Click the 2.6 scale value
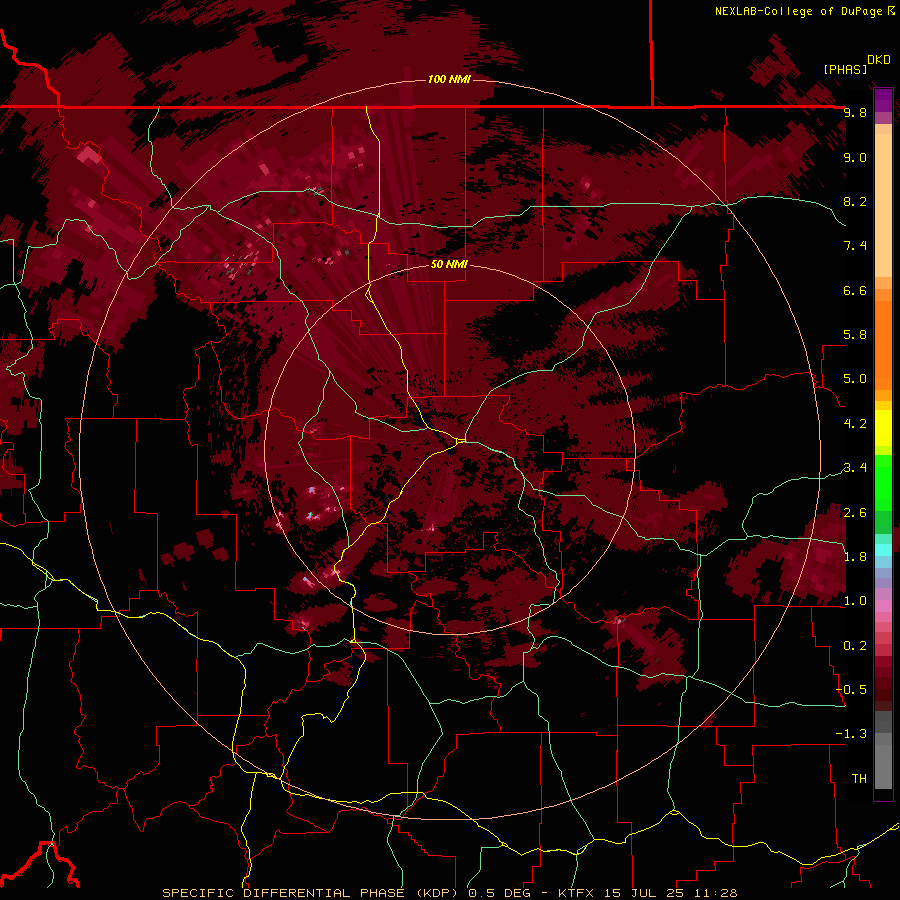The height and width of the screenshot is (900, 900). pyautogui.click(x=855, y=513)
